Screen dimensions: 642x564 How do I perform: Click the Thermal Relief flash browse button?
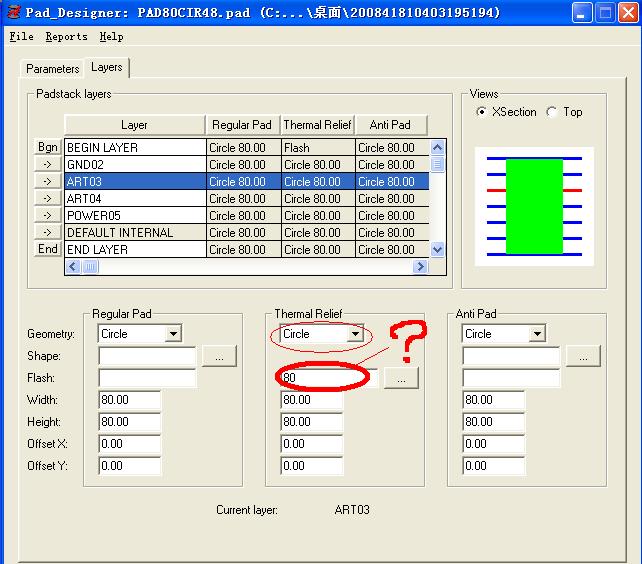tap(401, 378)
